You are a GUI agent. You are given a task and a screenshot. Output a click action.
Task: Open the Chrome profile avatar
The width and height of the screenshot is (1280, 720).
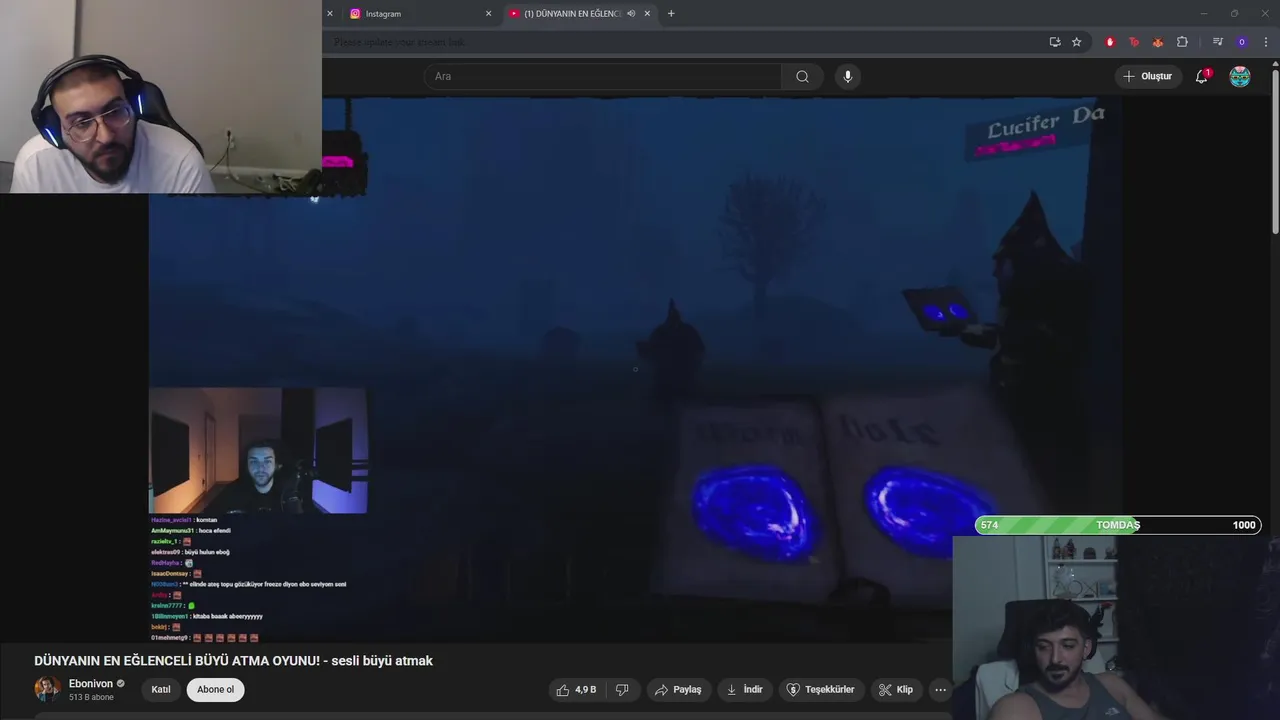[x=1242, y=42]
